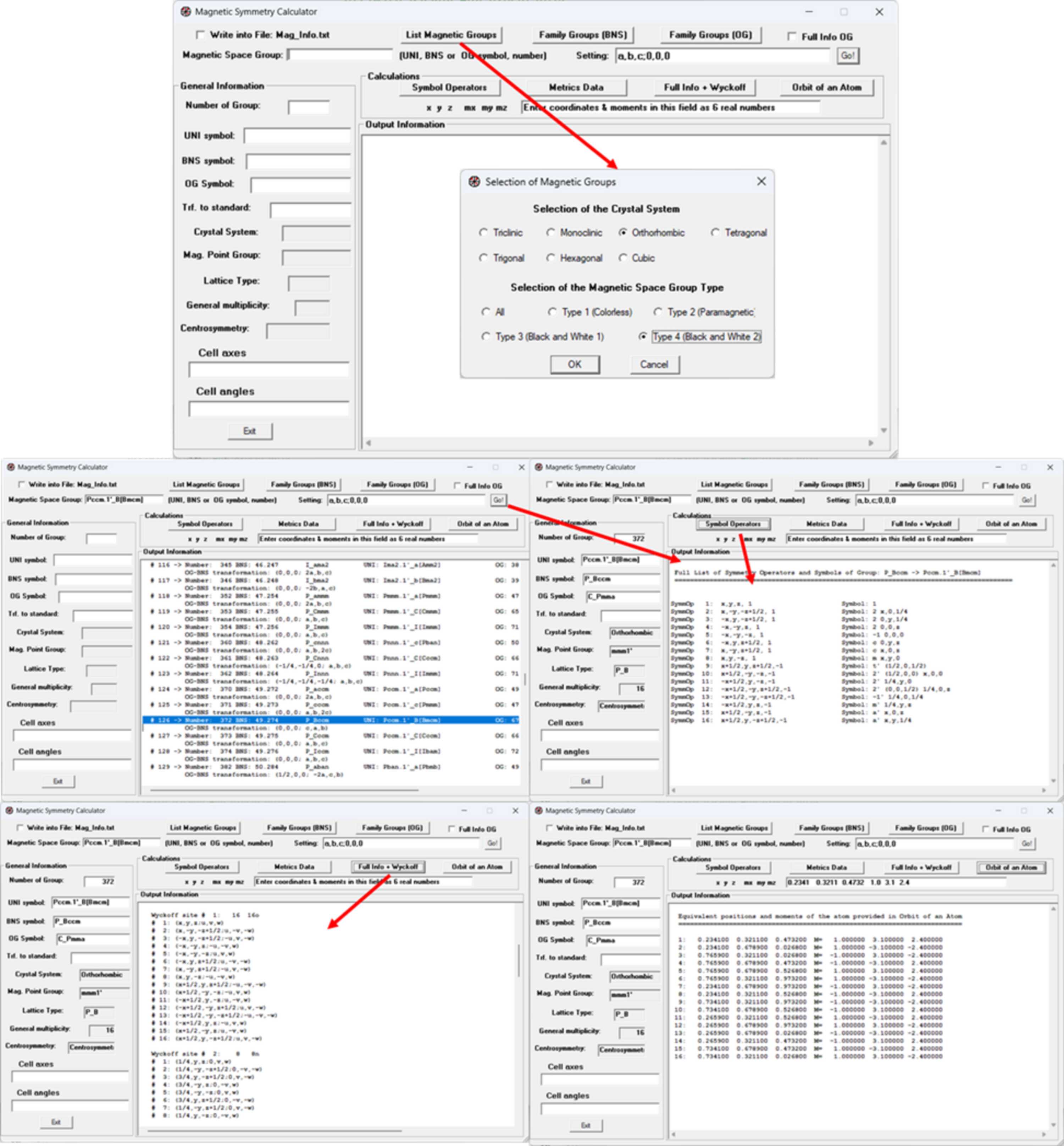The height and width of the screenshot is (1146, 1064).
Task: Tick the Full Info OG checkbox
Action: 792,36
